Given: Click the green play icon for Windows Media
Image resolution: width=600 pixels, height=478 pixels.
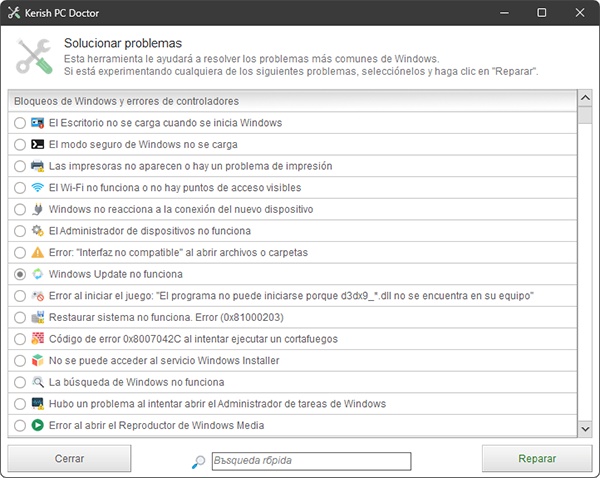Looking at the screenshot, I should click(x=38, y=425).
